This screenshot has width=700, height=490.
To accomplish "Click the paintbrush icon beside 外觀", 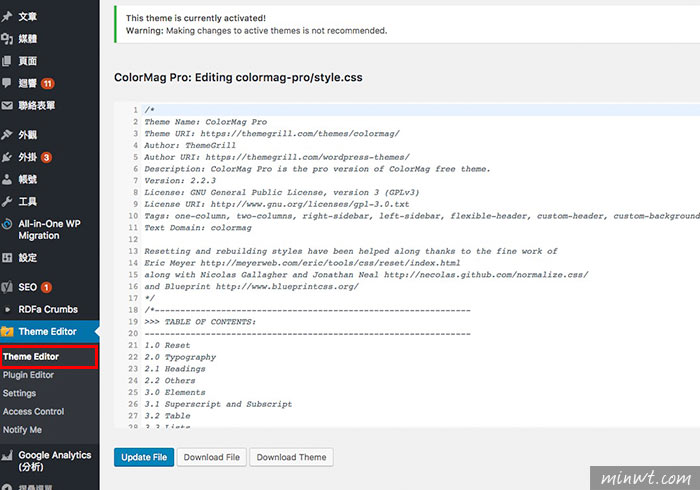I will pos(7,135).
